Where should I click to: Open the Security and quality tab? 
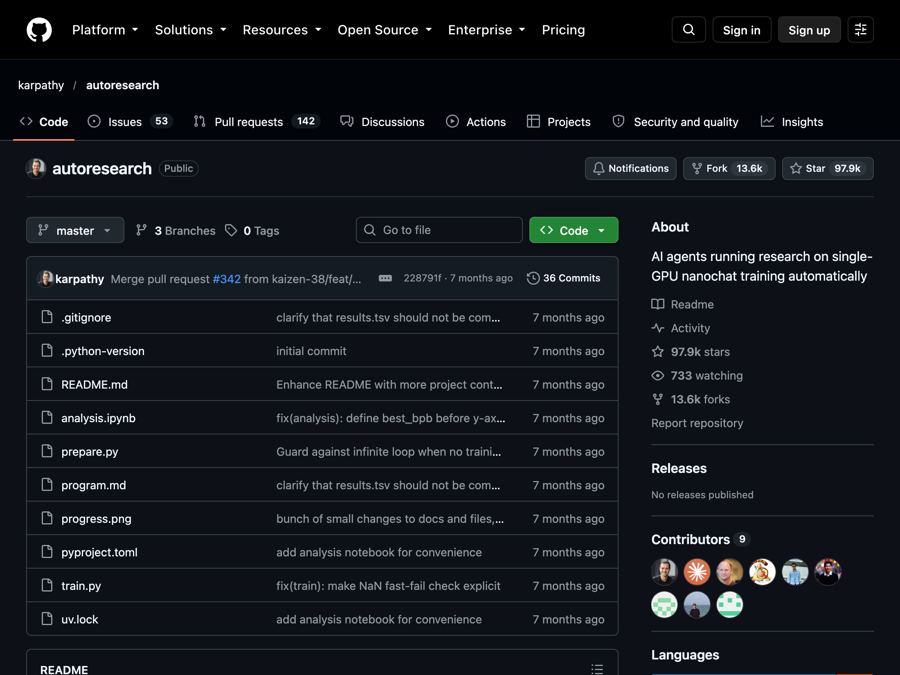[x=676, y=122]
